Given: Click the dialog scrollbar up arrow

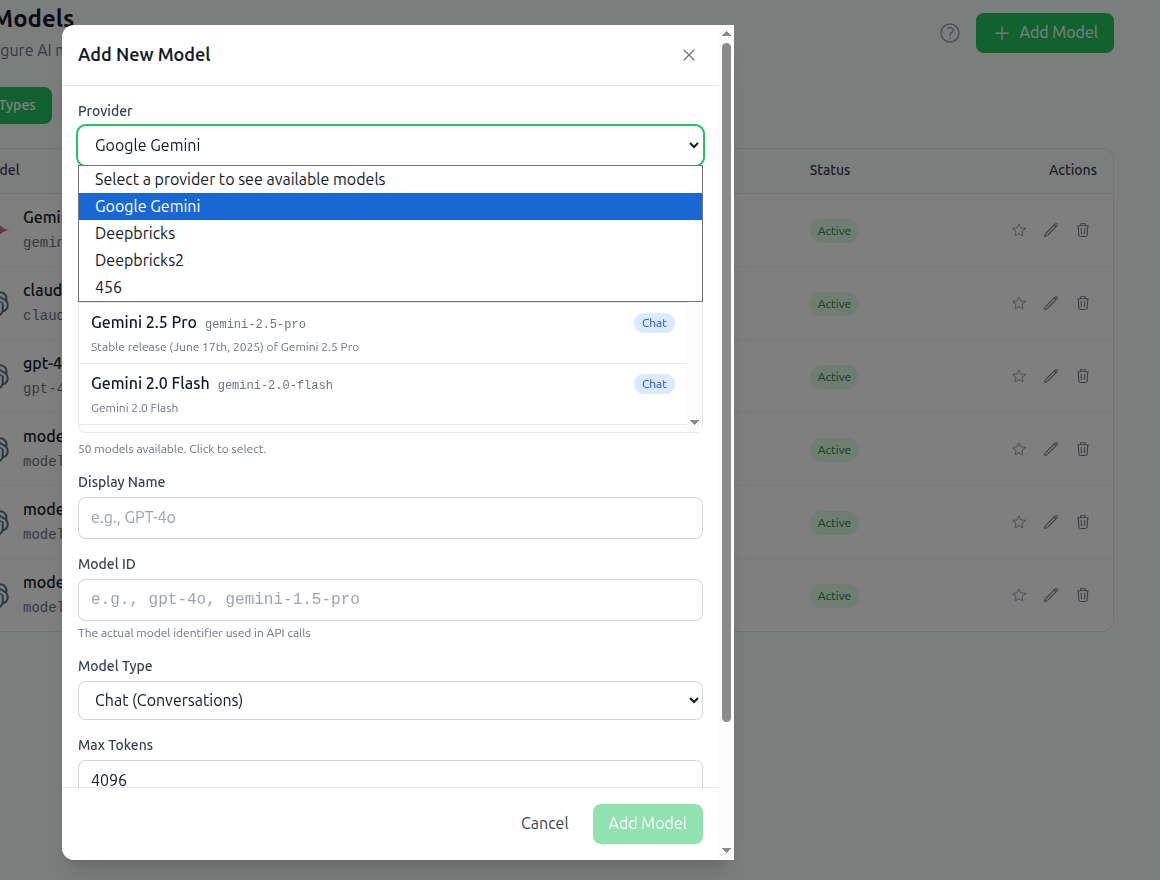Looking at the screenshot, I should (726, 33).
